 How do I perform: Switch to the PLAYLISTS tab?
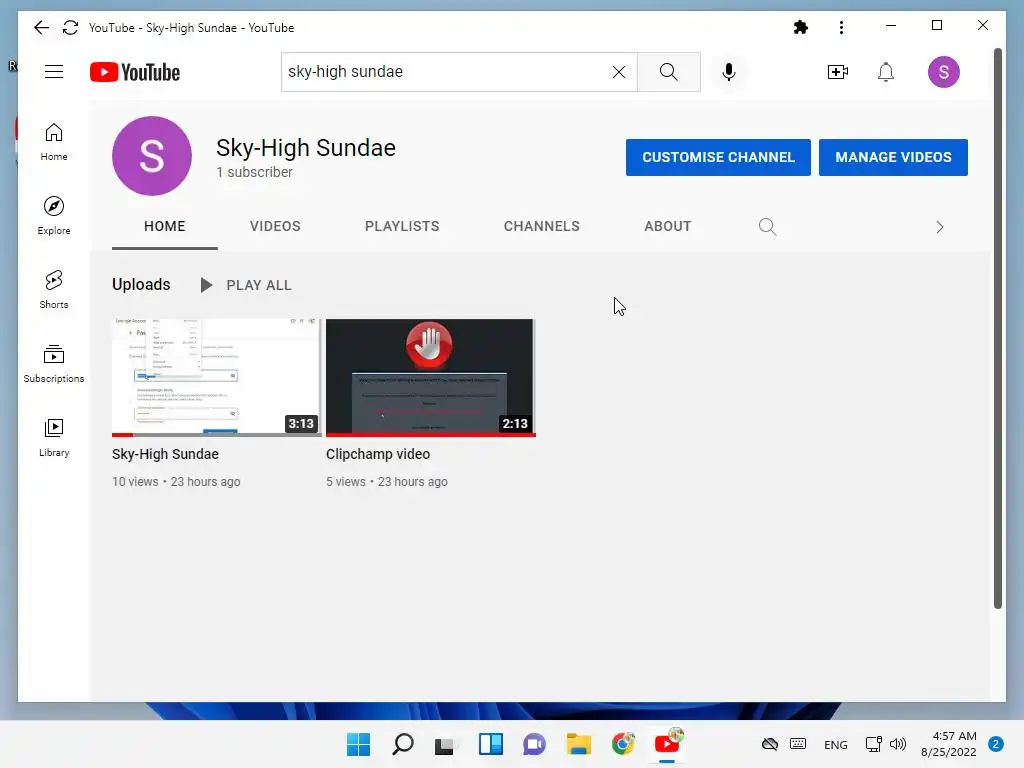[x=402, y=226]
